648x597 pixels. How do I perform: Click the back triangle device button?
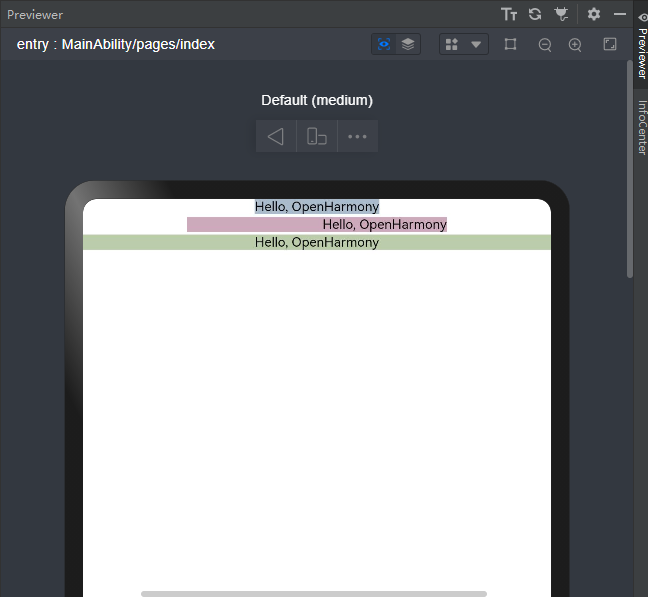click(276, 136)
